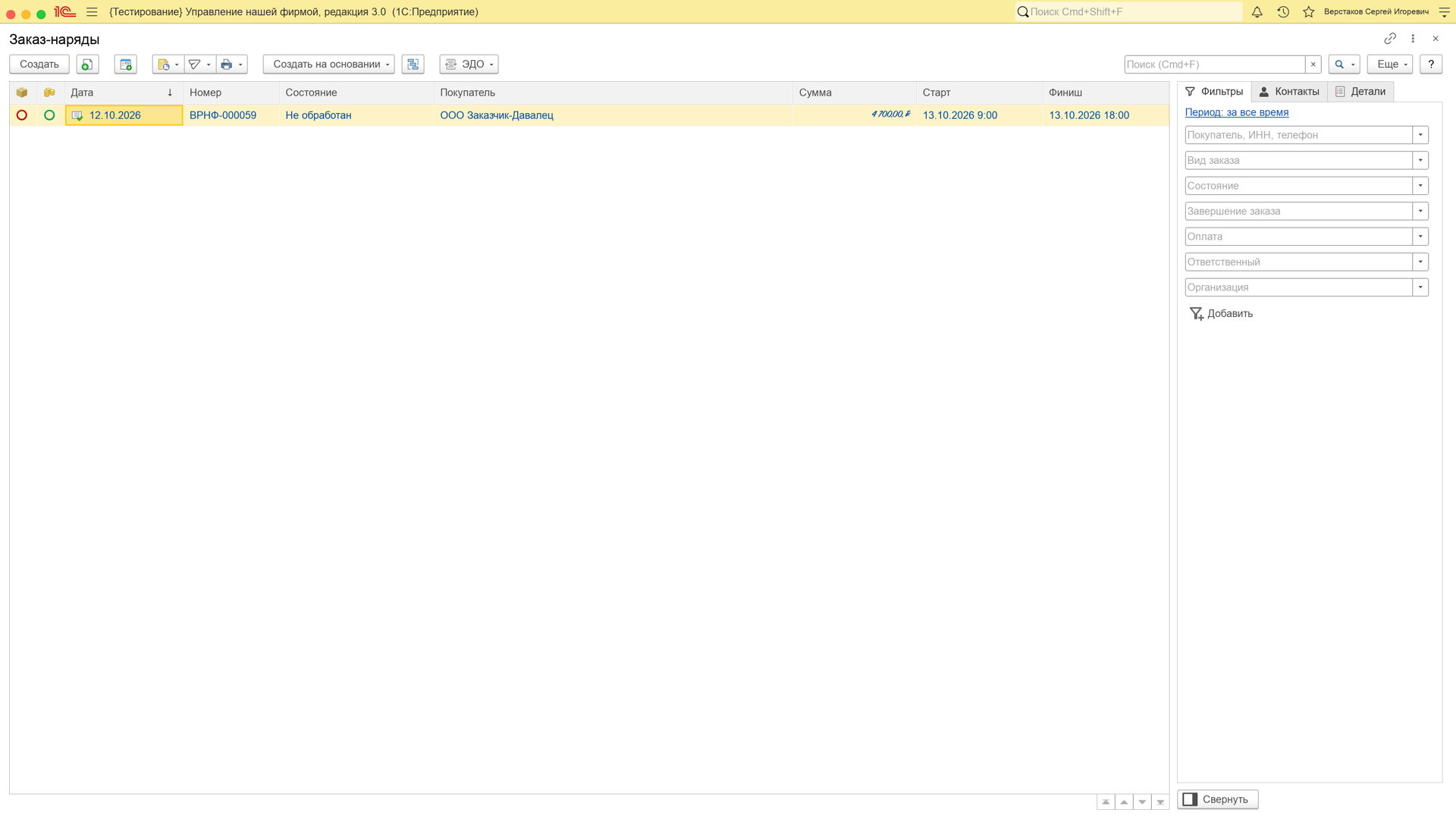Click the green payment status circle

coord(49,115)
